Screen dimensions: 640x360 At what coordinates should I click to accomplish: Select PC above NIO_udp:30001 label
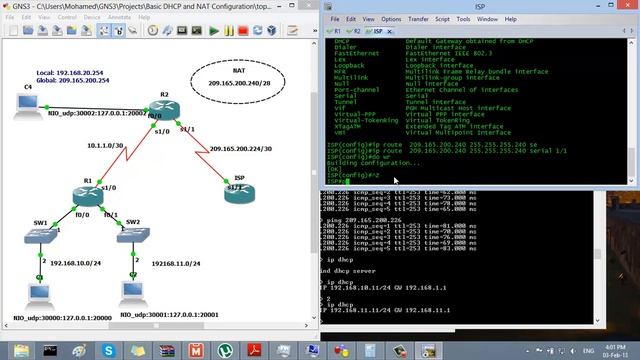coord(133,294)
